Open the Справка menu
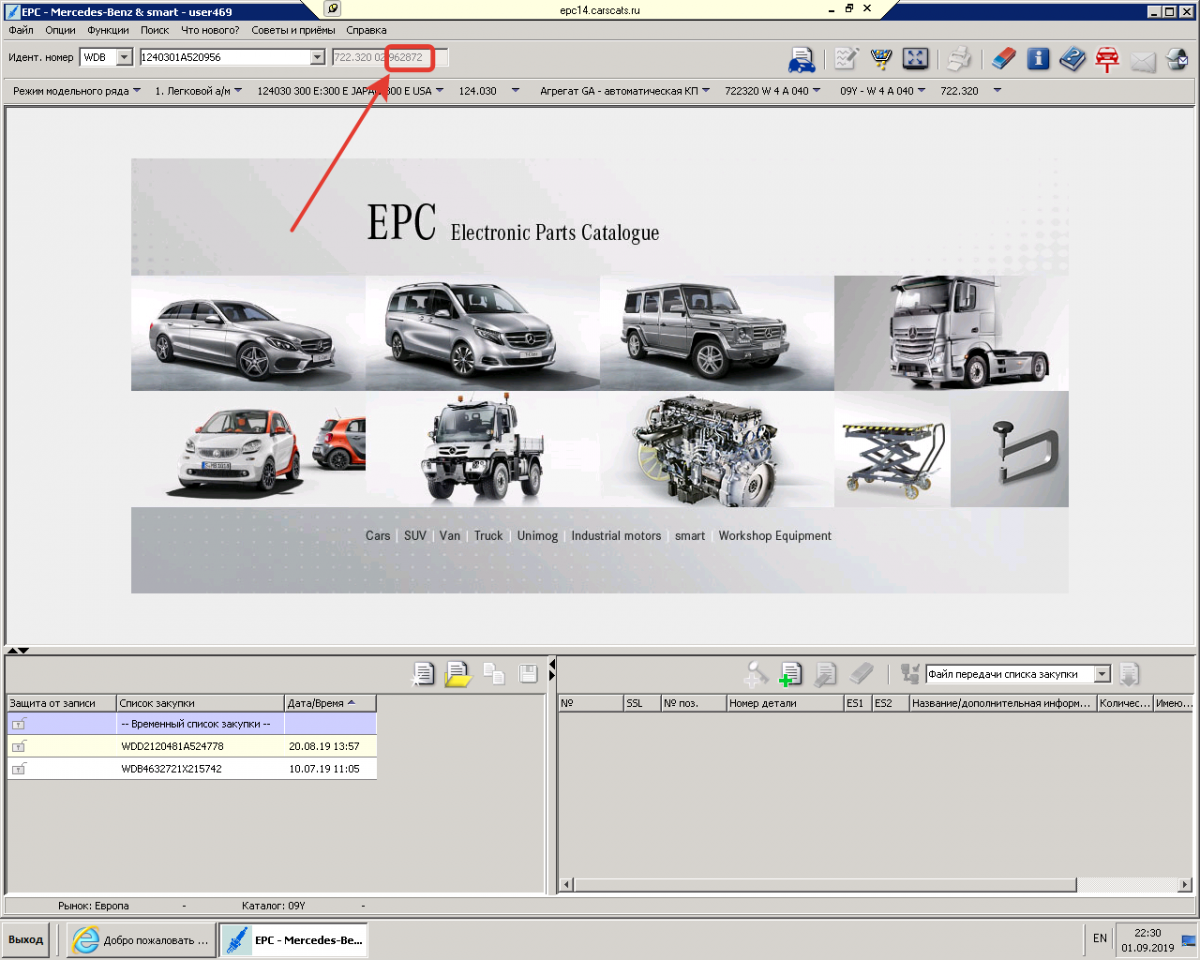The image size is (1200, 960). 366,30
